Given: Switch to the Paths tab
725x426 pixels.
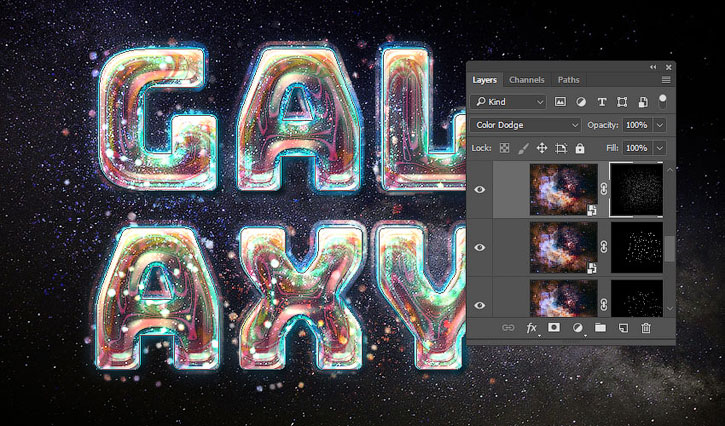Looking at the screenshot, I should pos(568,80).
